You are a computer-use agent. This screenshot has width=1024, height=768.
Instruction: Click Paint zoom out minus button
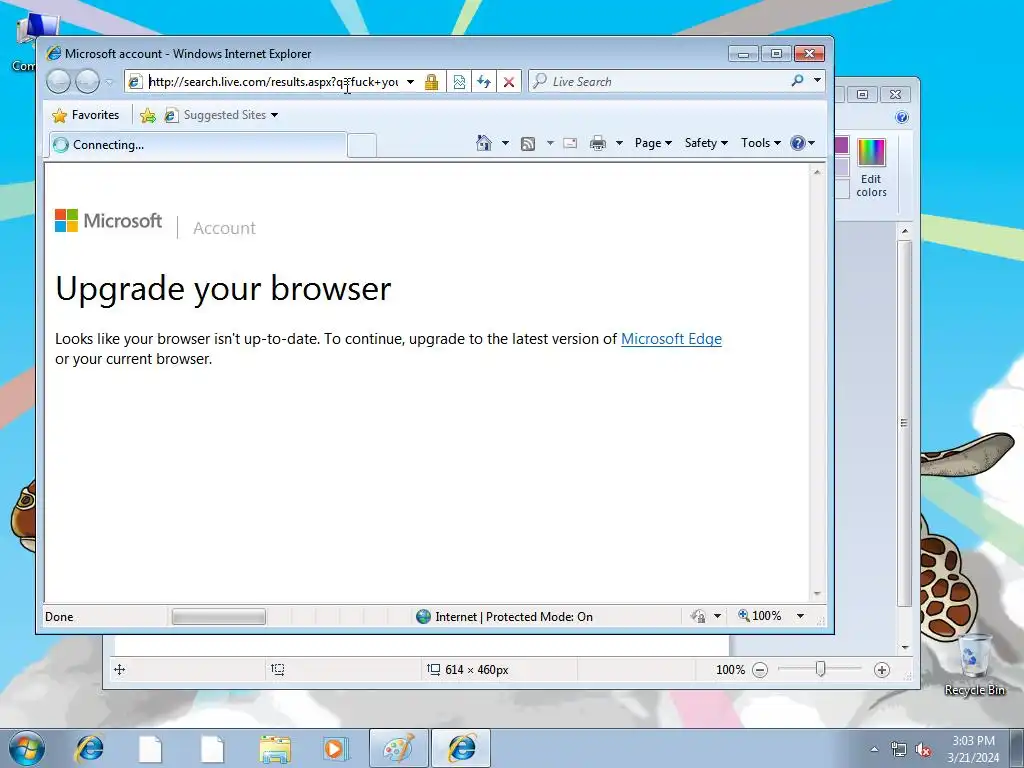760,670
